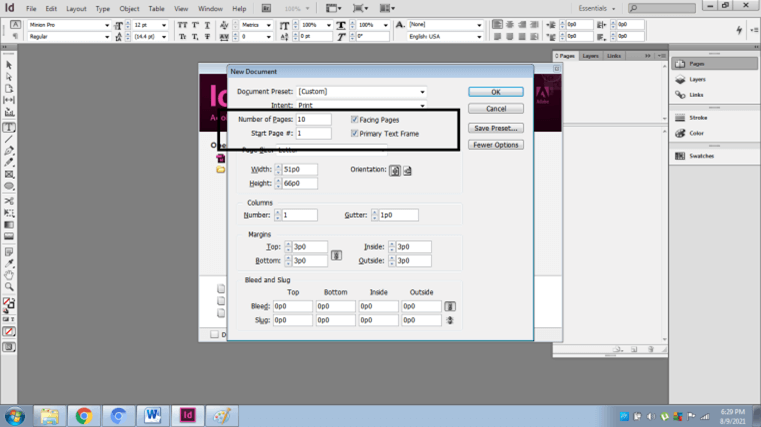Open the Layout menu
761x427 pixels.
coord(76,9)
